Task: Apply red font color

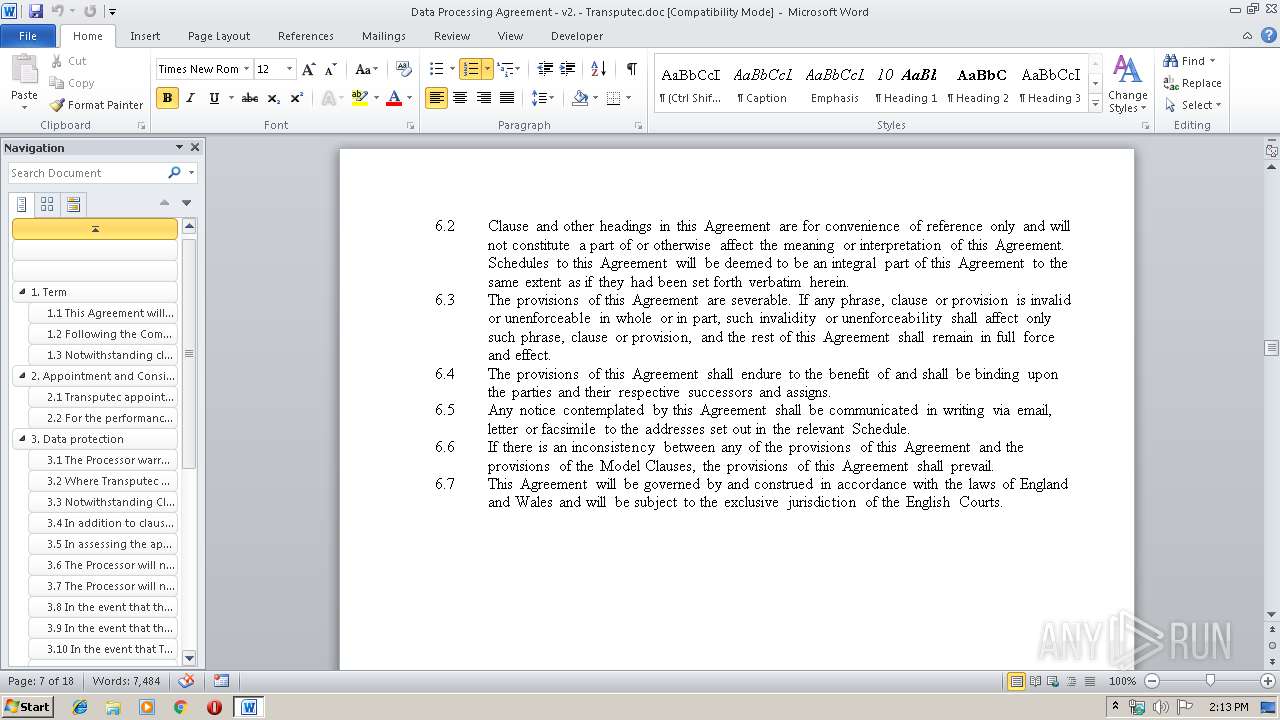Action: click(394, 98)
